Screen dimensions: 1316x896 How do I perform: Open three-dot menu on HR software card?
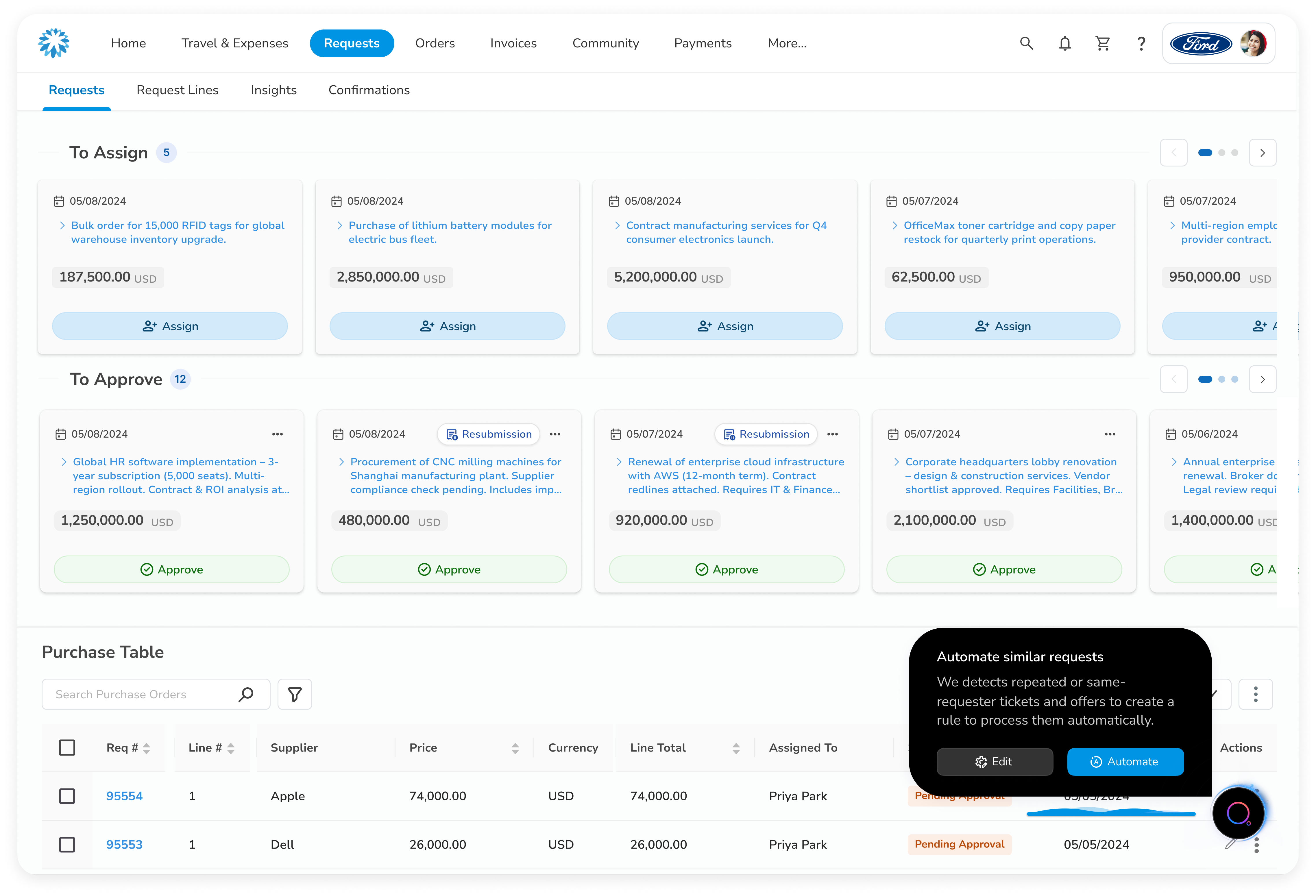[x=277, y=434]
